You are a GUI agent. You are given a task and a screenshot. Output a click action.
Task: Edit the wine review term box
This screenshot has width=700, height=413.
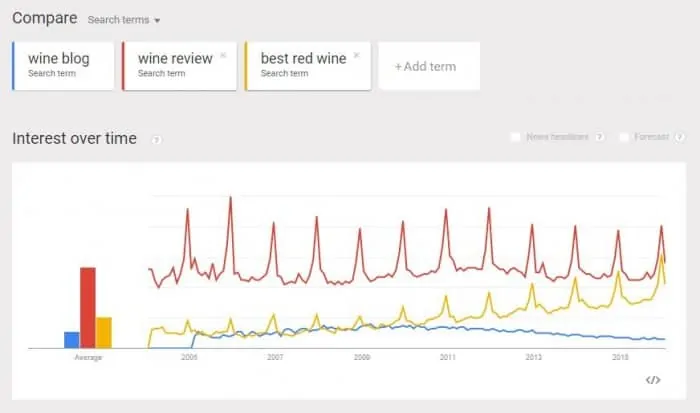point(179,66)
